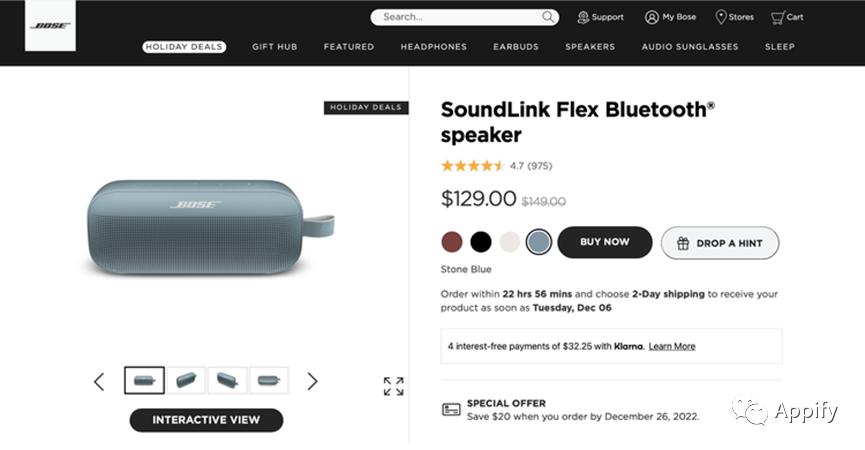Click the Interactive View button

point(206,420)
